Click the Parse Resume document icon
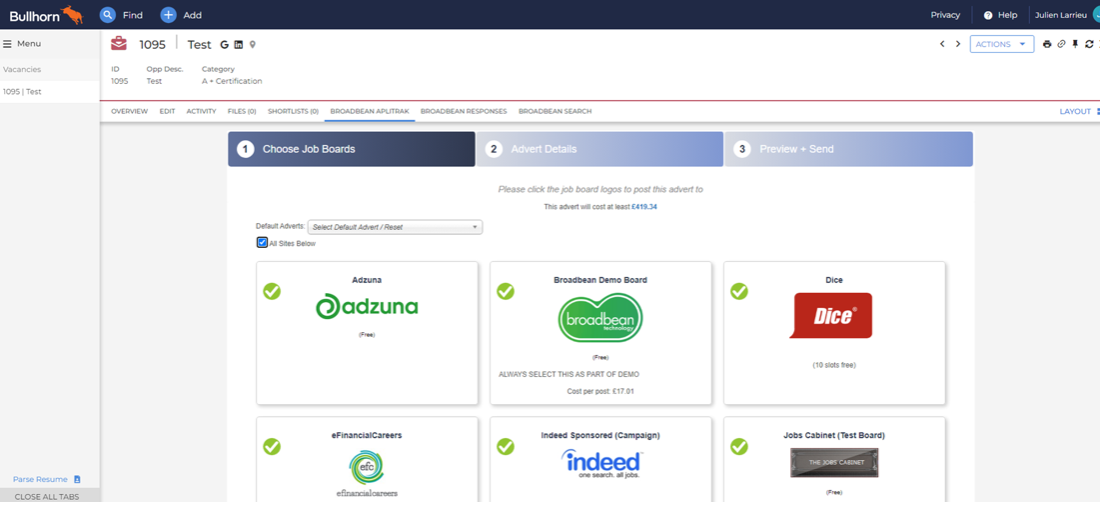This screenshot has width=1100, height=507. coord(77,480)
